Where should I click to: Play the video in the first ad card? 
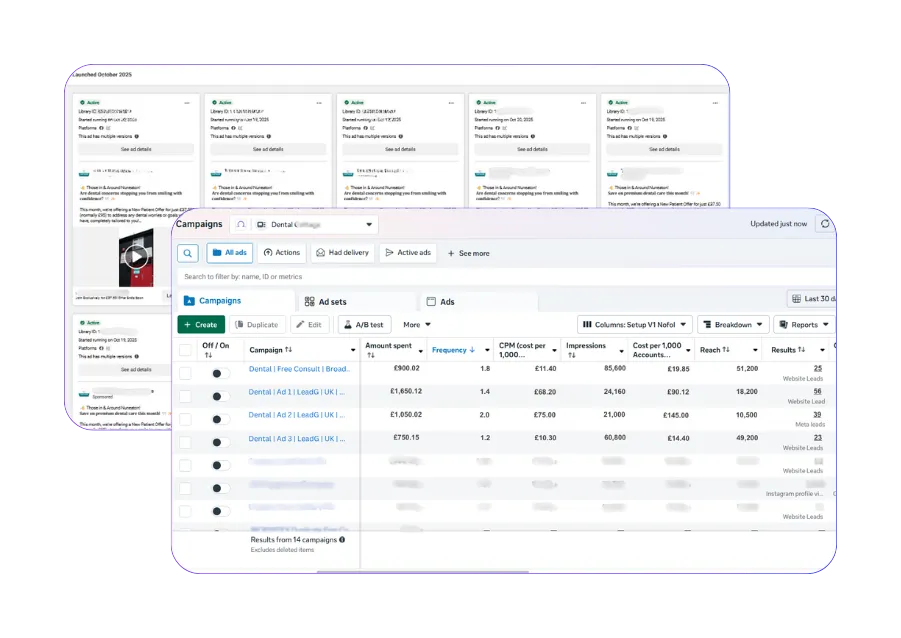click(x=136, y=256)
